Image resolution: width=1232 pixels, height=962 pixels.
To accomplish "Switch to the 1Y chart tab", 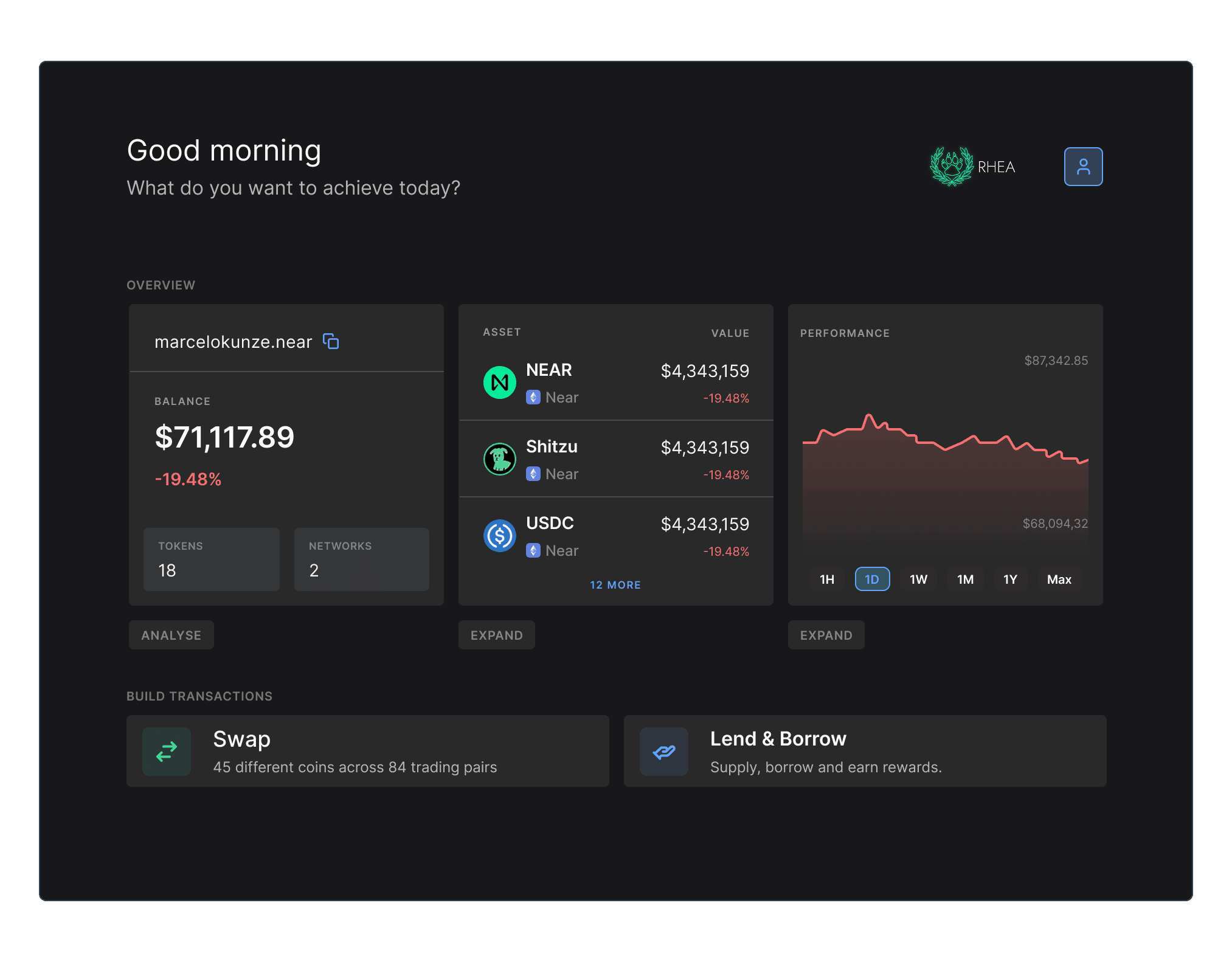I will (x=1009, y=579).
